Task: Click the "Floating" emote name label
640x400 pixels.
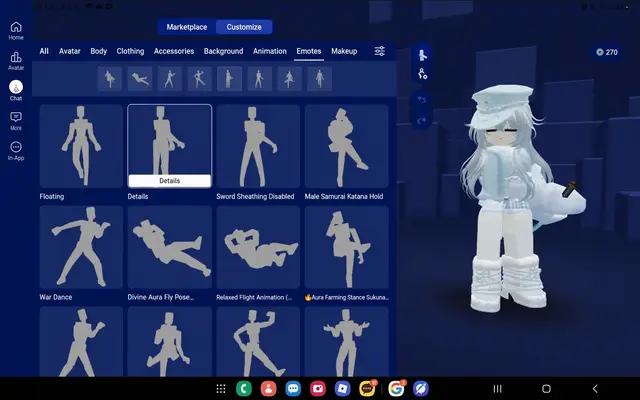Action: 52,196
